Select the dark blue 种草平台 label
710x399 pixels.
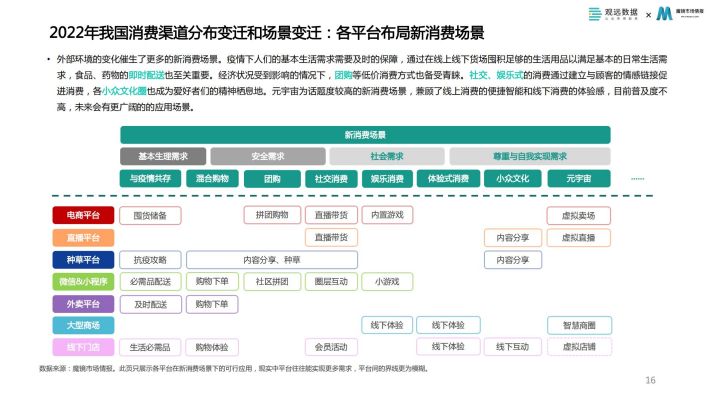click(83, 260)
